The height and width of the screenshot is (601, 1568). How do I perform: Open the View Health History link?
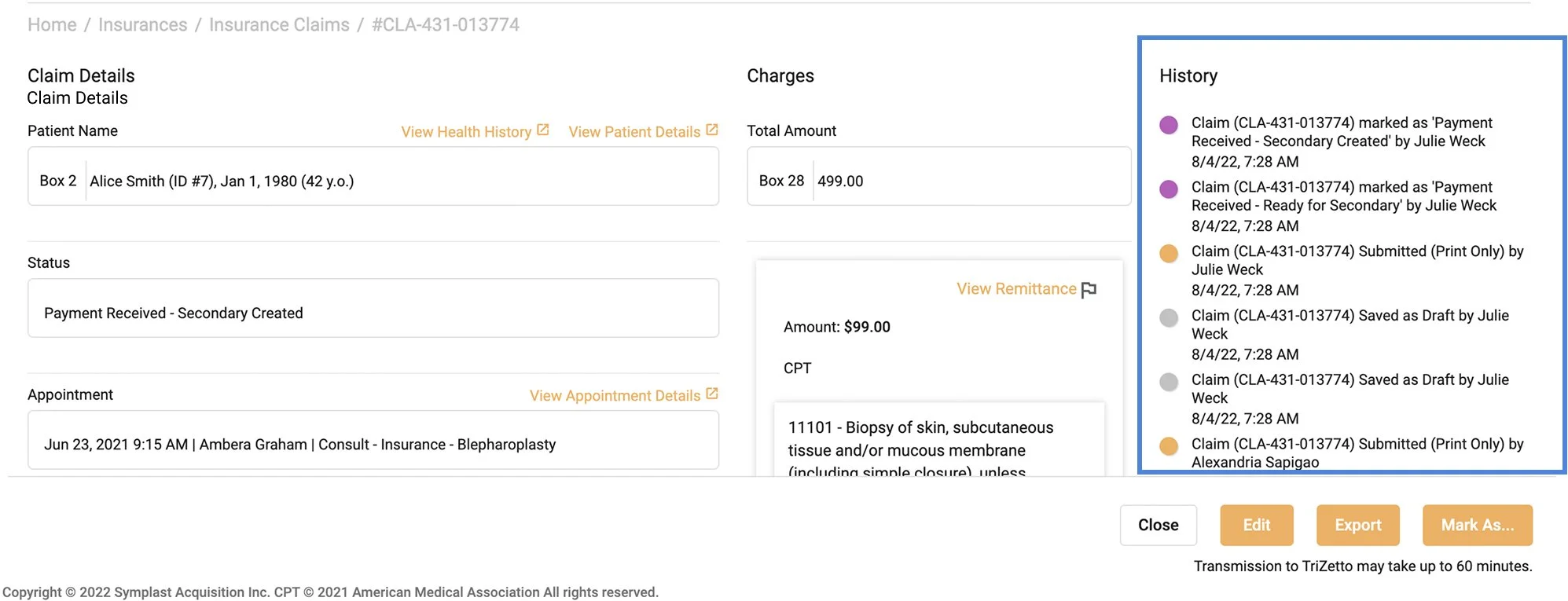point(466,132)
